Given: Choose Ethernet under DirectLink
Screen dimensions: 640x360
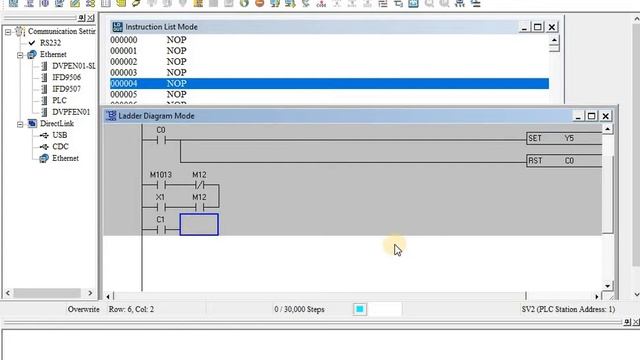Looking at the screenshot, I should coord(65,158).
